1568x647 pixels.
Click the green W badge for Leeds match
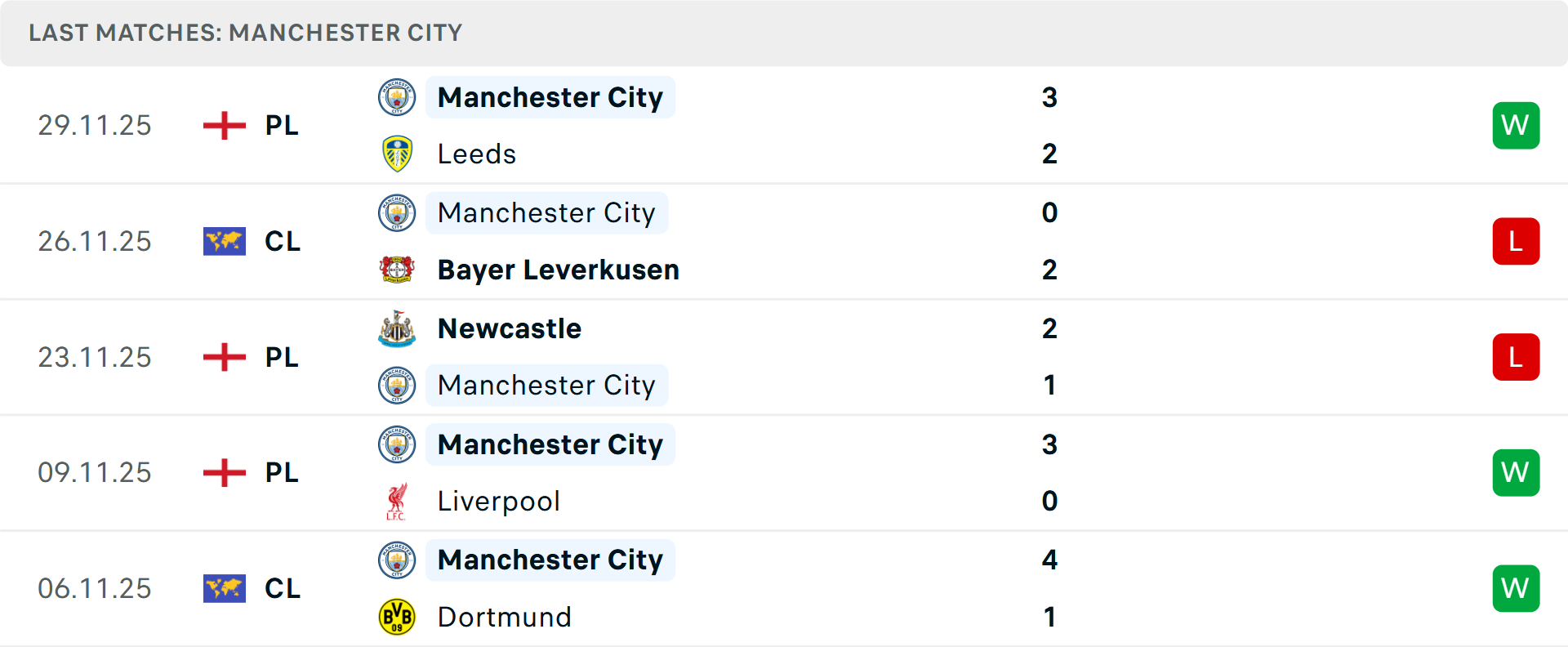(1516, 125)
